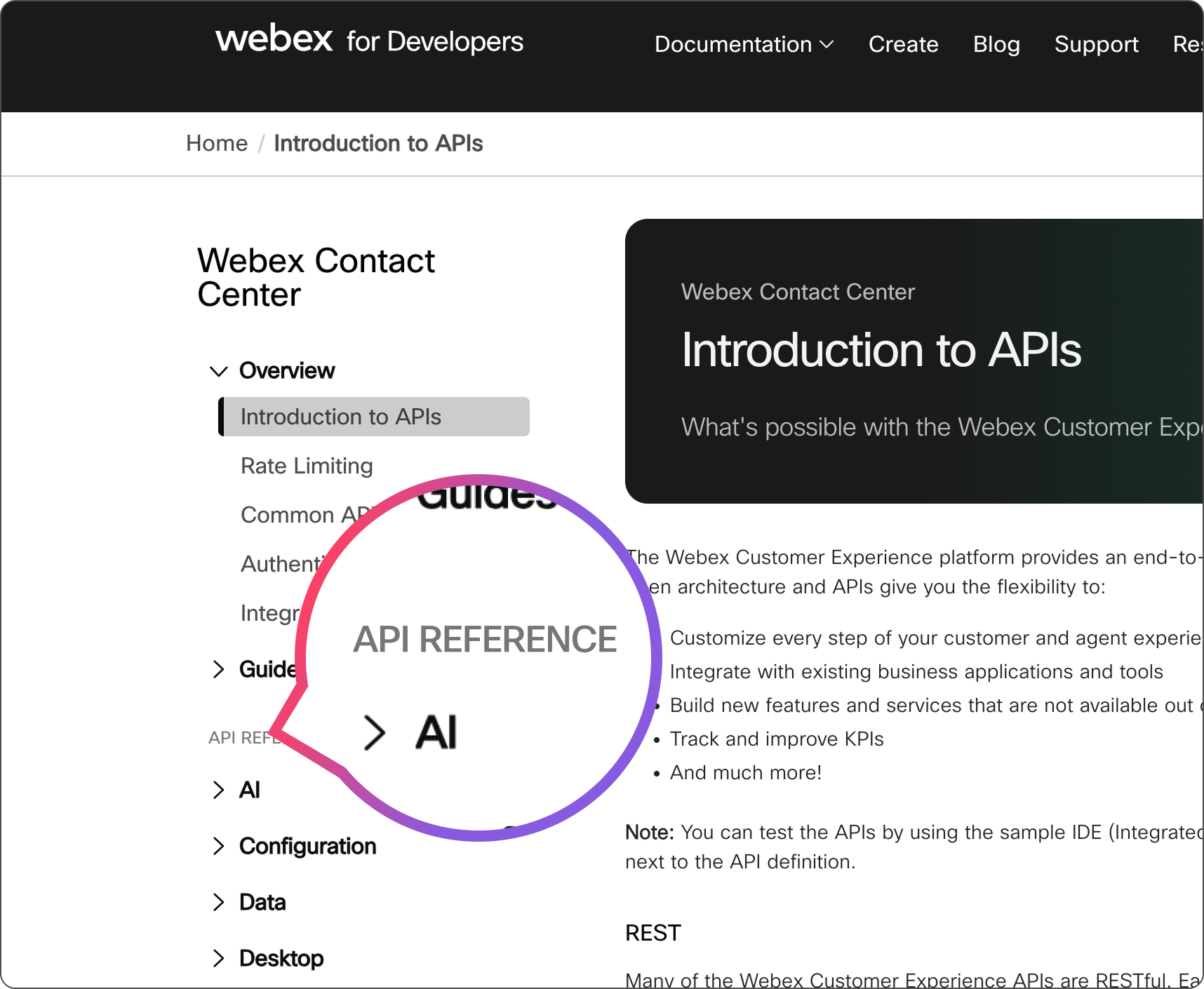This screenshot has width=1204, height=989.
Task: Open the Create menu item
Action: pos(903,44)
